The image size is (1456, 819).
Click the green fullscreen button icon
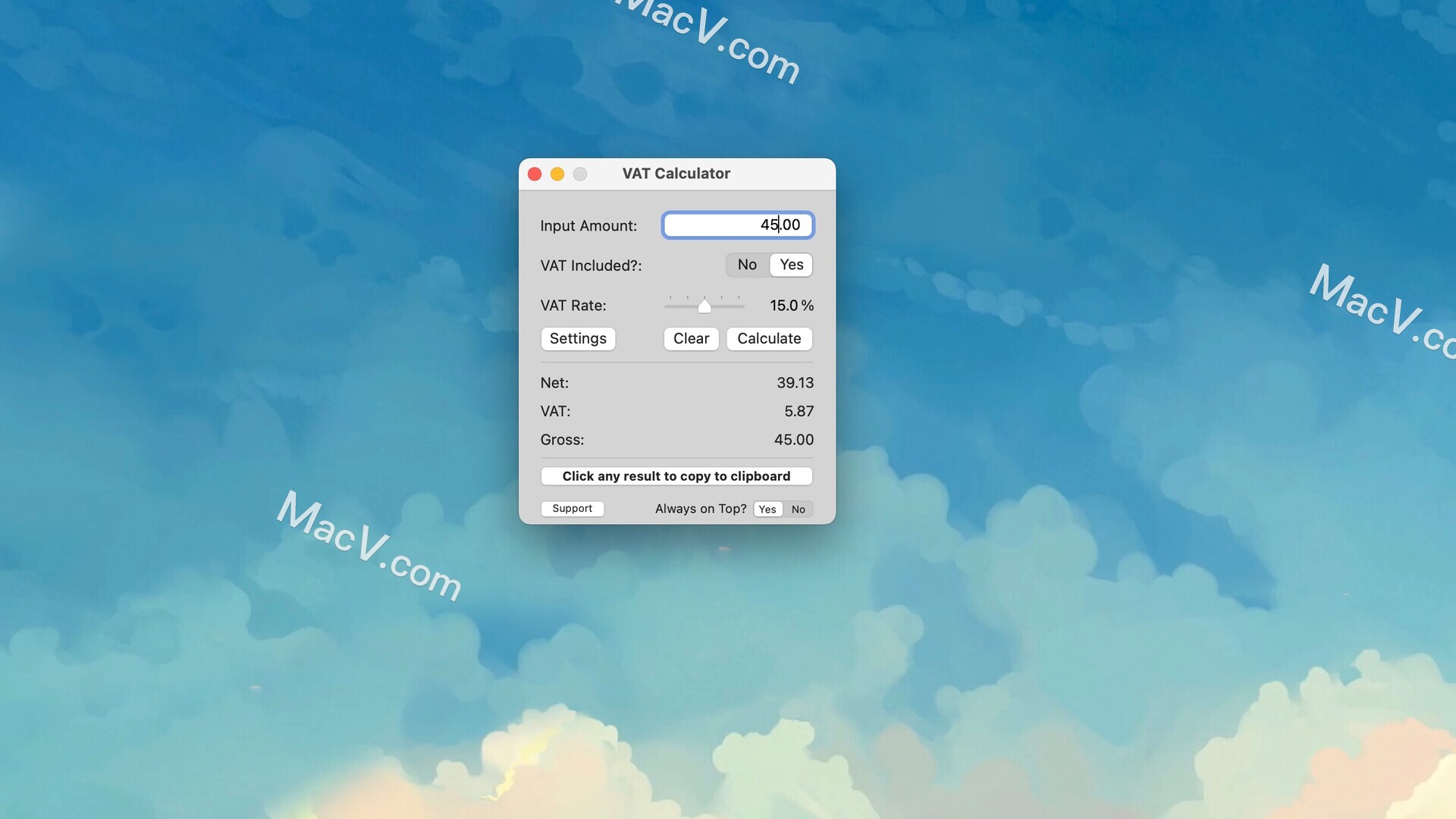[x=579, y=173]
